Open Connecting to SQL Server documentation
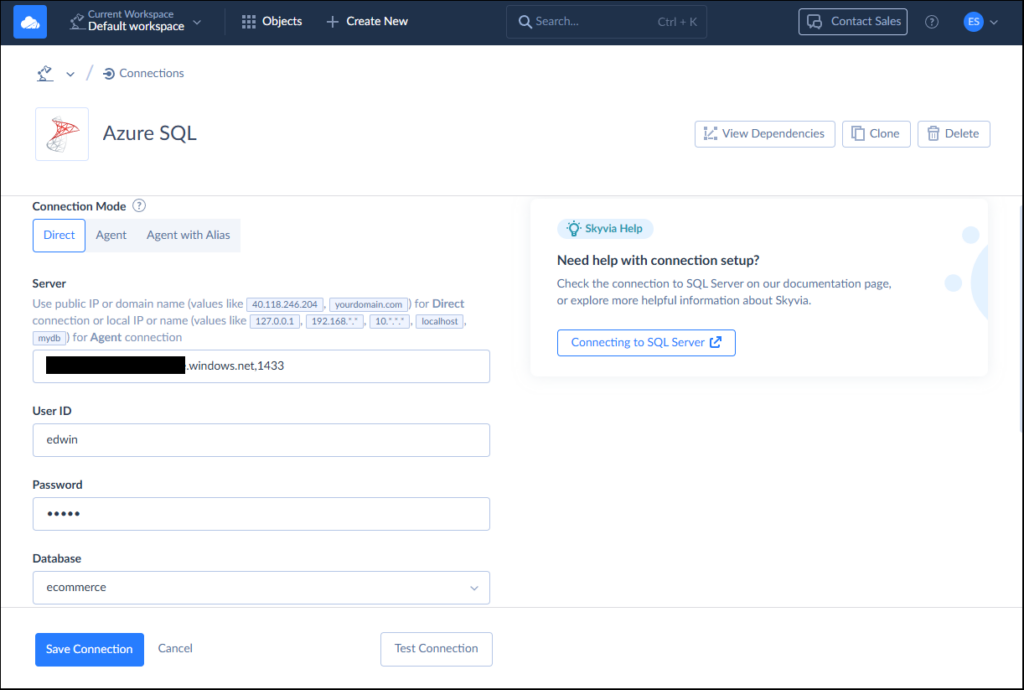 pyautogui.click(x=645, y=342)
